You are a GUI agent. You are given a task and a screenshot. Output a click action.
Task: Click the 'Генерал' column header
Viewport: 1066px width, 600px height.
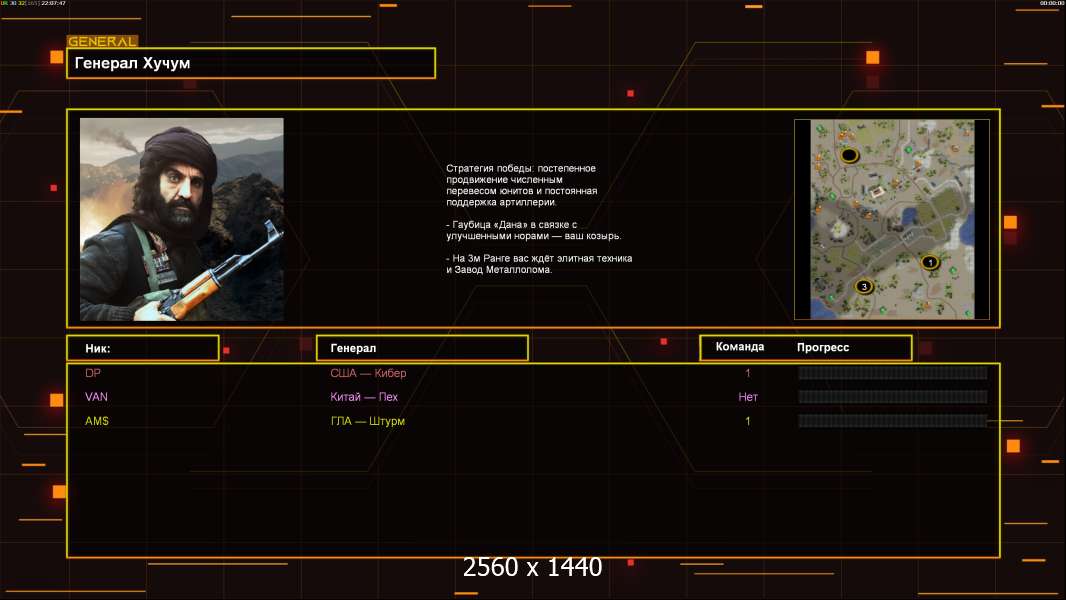(x=422, y=348)
